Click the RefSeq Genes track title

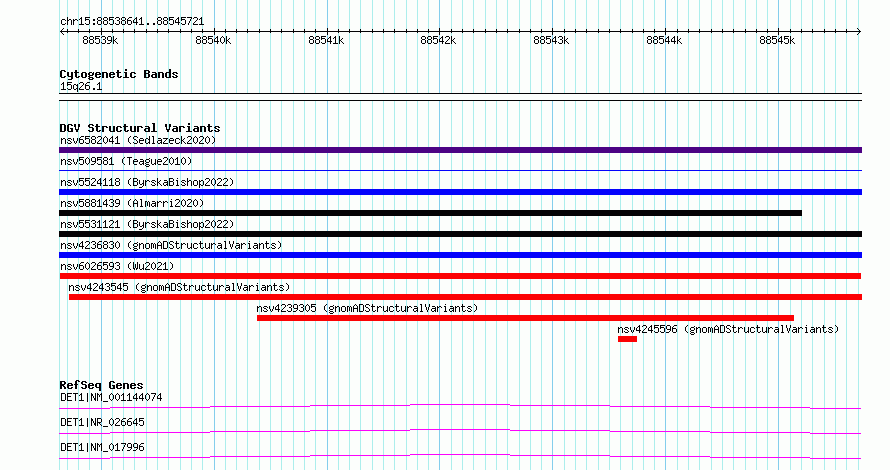pyautogui.click(x=101, y=385)
